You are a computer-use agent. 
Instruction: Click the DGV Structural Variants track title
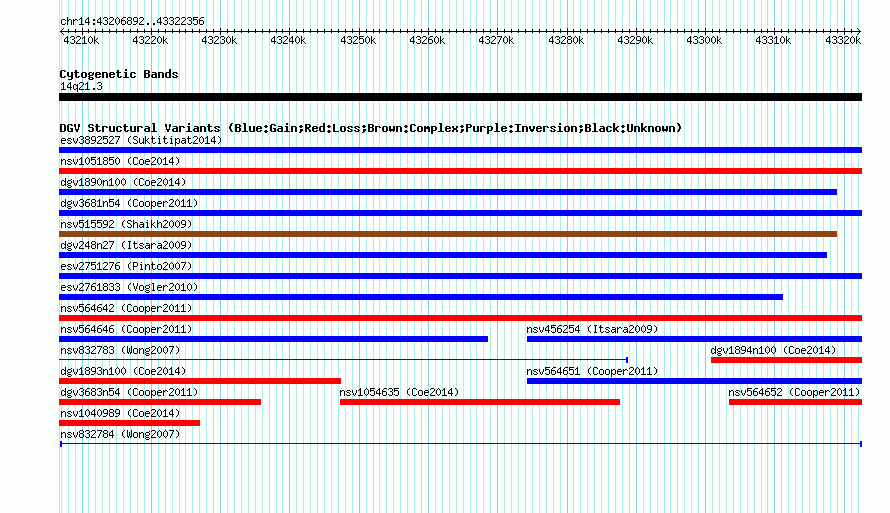pyautogui.click(x=371, y=128)
